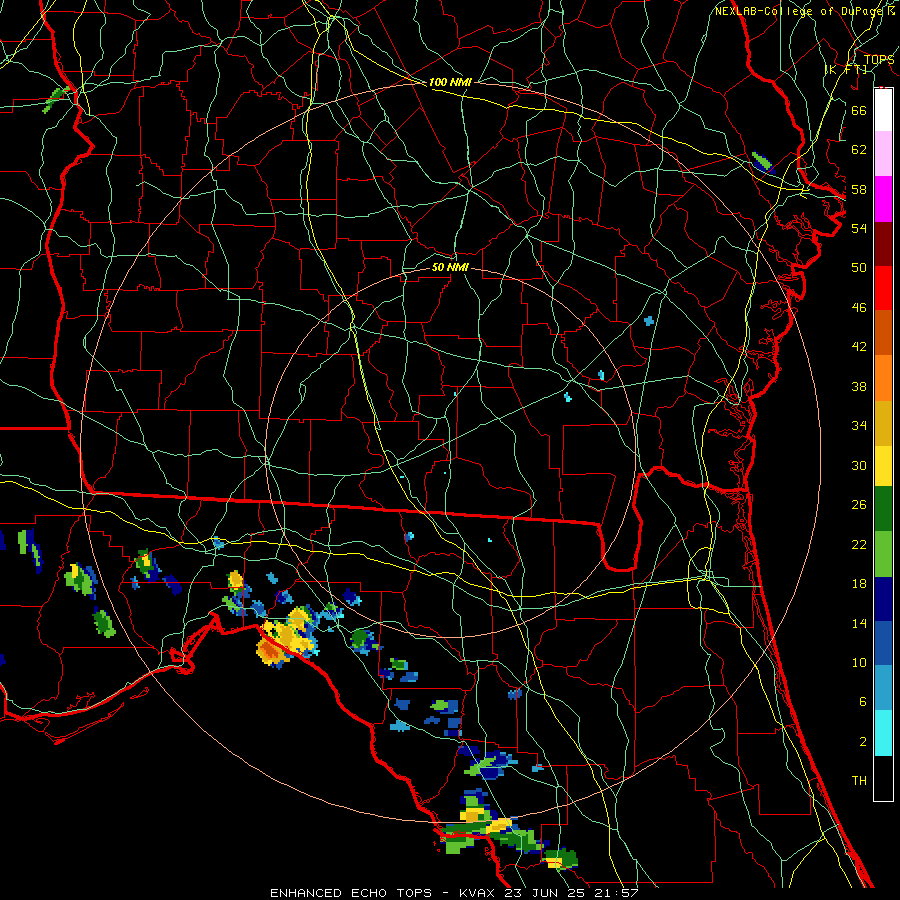The height and width of the screenshot is (900, 900).
Task: Click the legend value 34
Action: click(859, 426)
